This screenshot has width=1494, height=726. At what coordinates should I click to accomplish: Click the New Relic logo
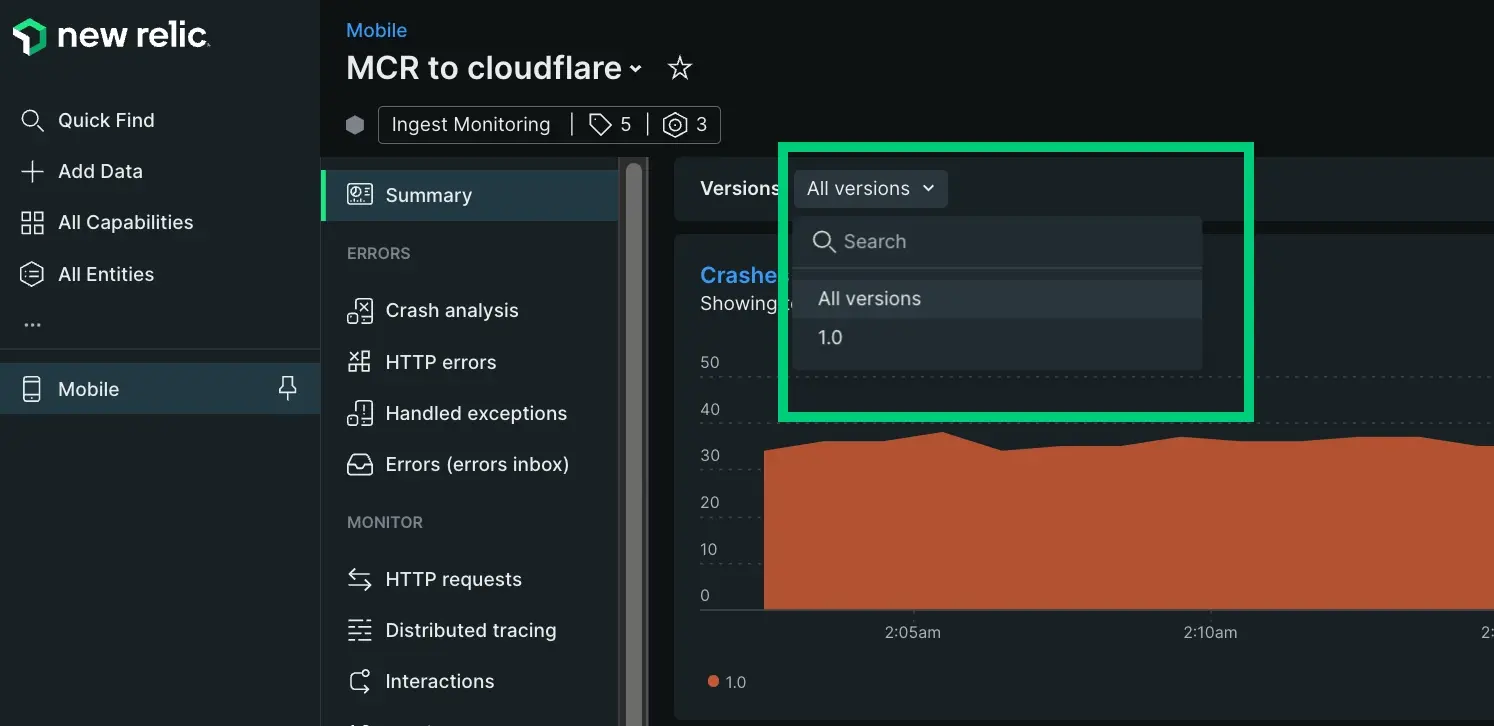[x=110, y=37]
